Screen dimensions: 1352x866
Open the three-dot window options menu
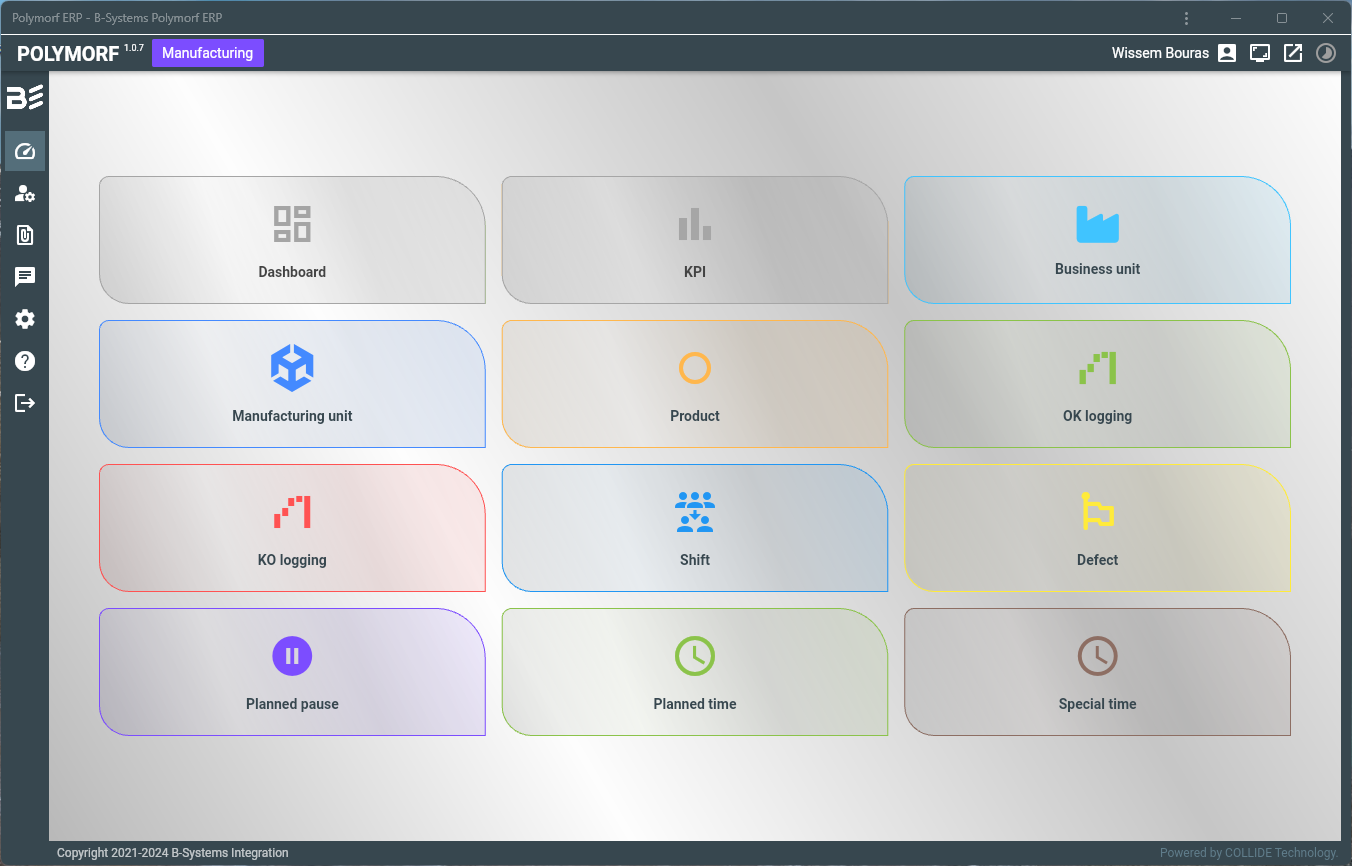(x=1186, y=18)
